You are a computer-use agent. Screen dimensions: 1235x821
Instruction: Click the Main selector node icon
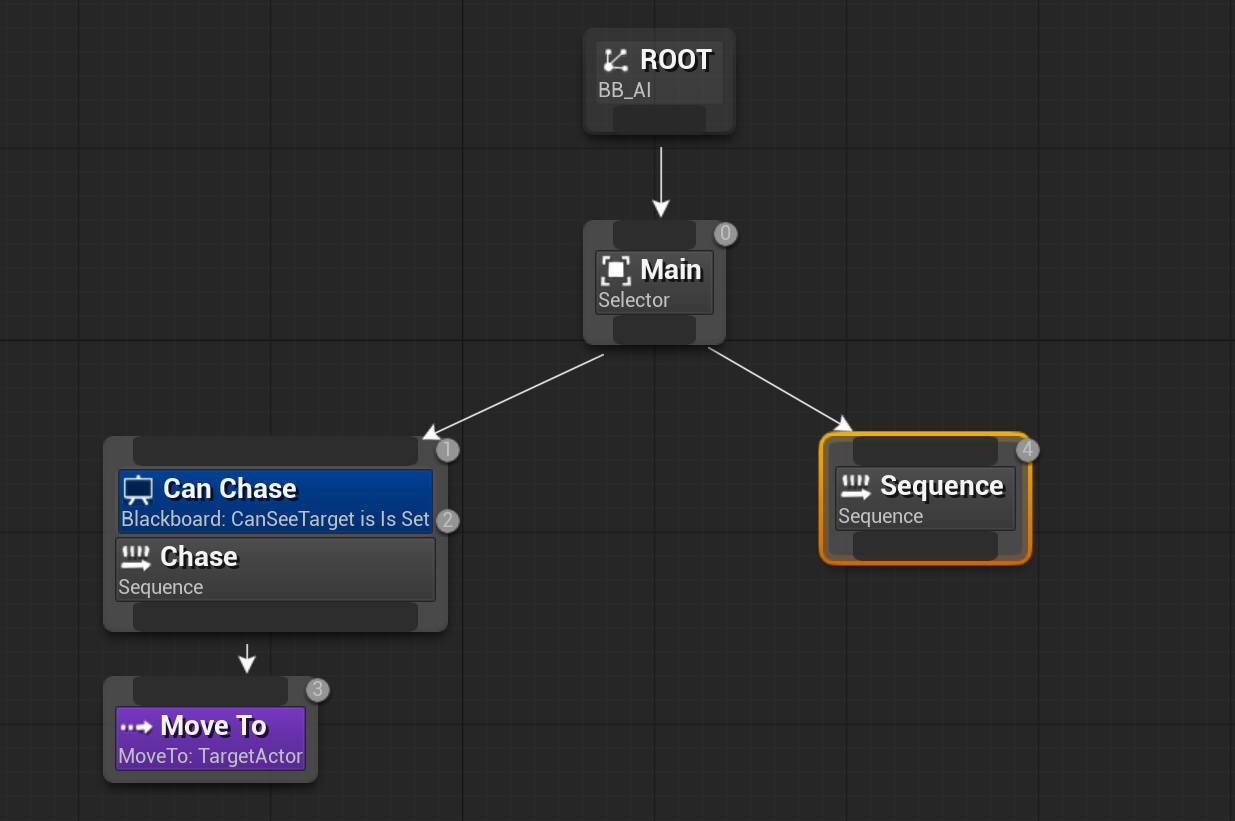click(616, 270)
